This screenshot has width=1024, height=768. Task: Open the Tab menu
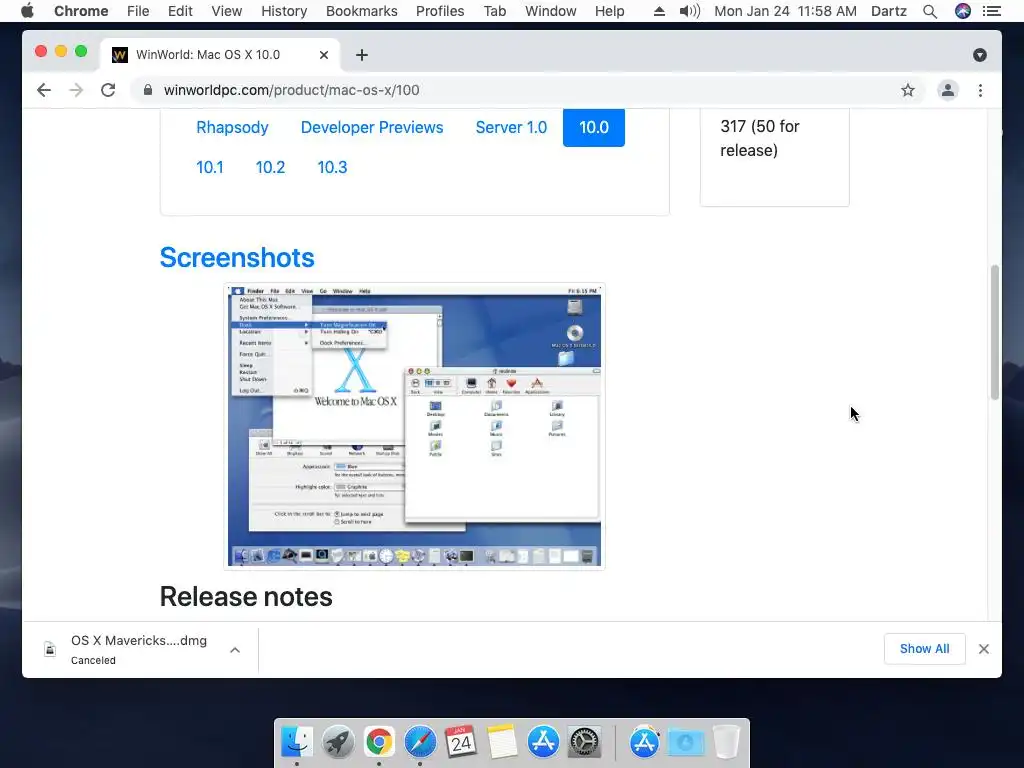[494, 11]
